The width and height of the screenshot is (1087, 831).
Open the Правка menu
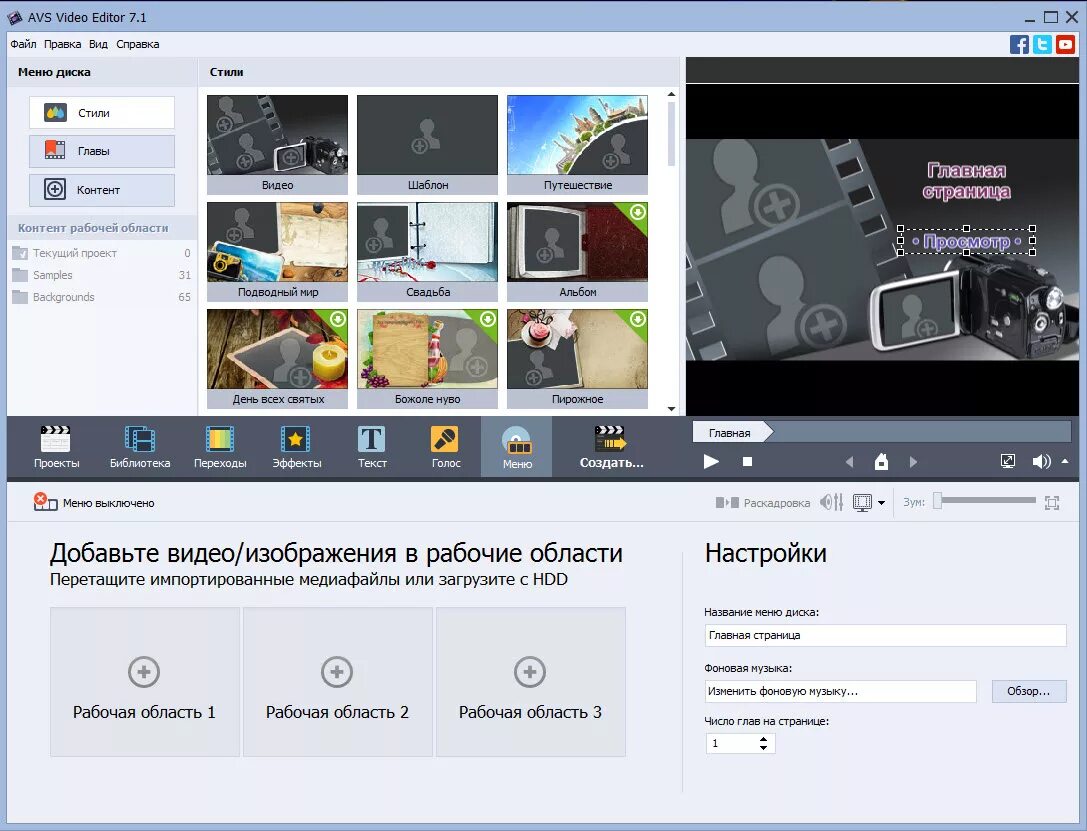(x=62, y=44)
